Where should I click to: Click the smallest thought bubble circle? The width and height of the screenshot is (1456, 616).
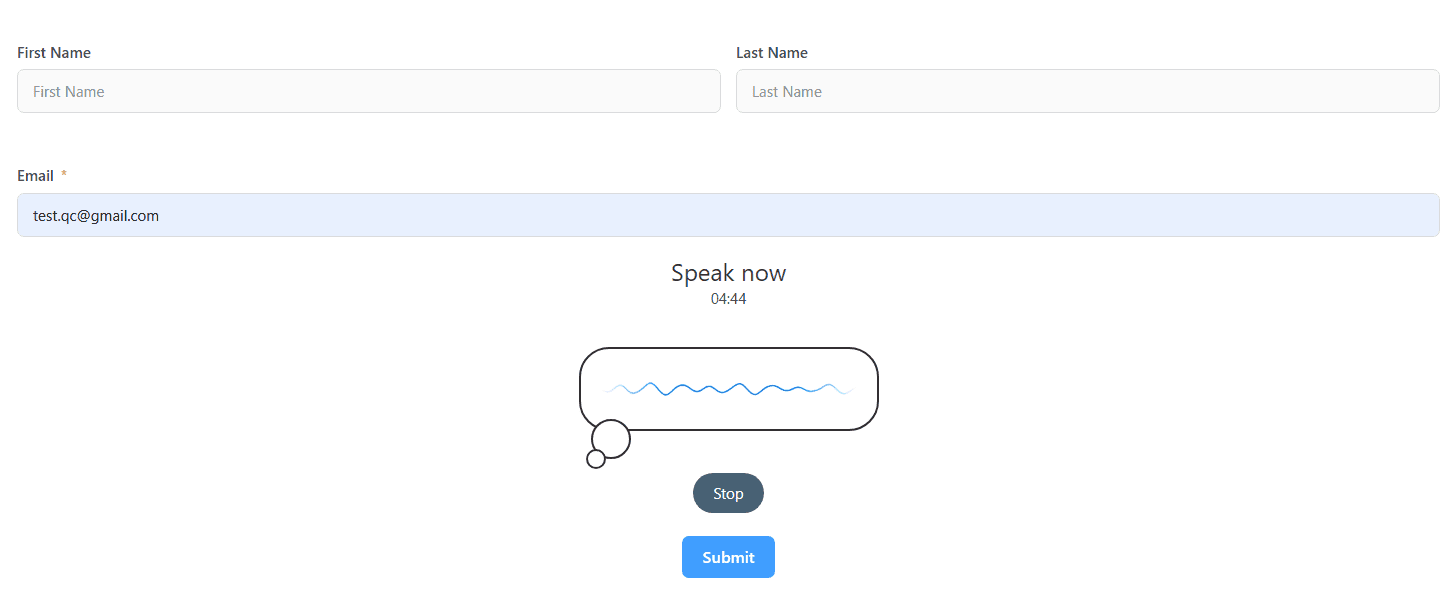[x=596, y=459]
